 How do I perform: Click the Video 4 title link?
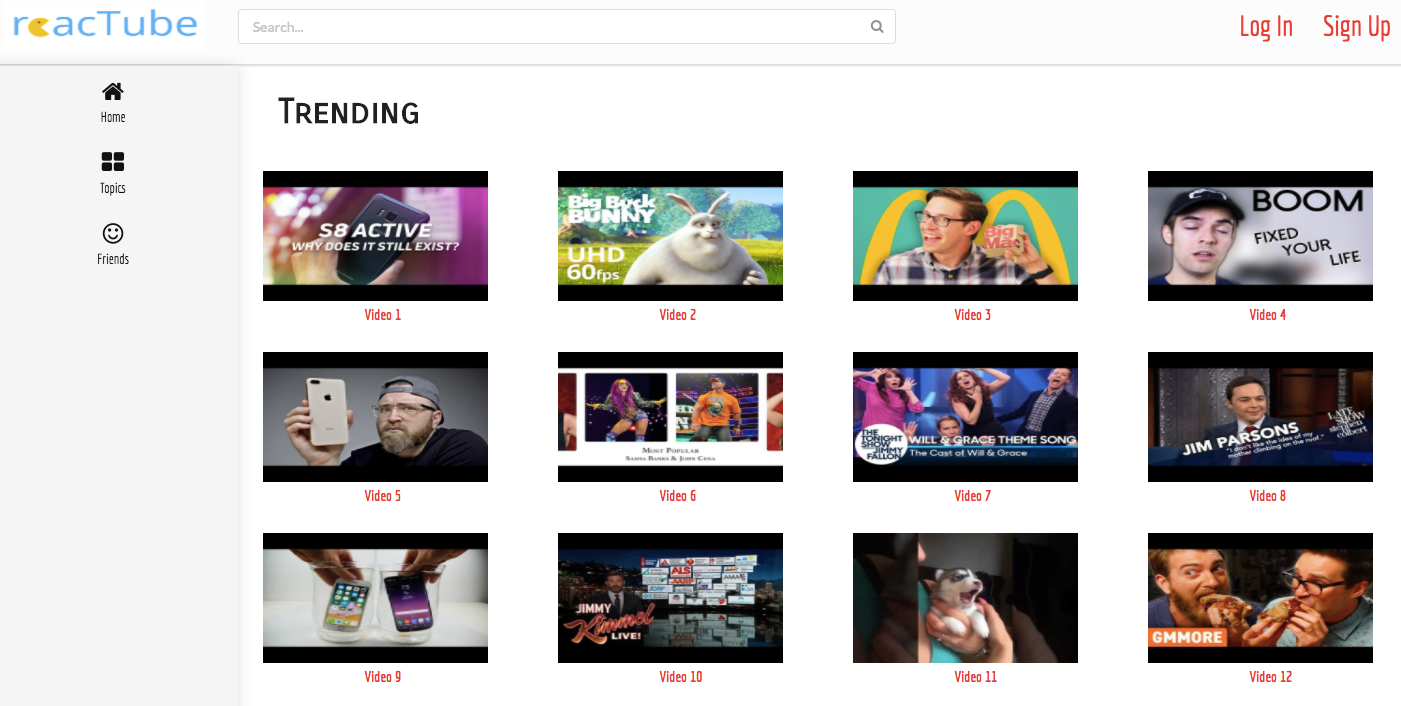(1268, 315)
